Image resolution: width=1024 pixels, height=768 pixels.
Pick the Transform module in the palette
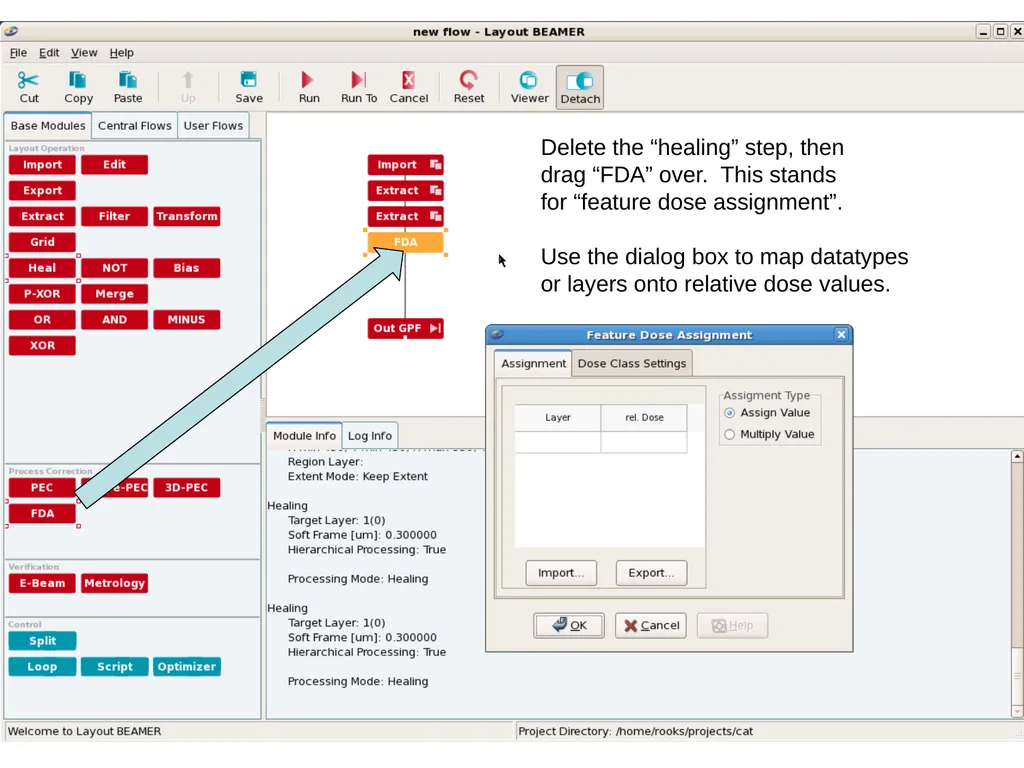click(x=187, y=216)
